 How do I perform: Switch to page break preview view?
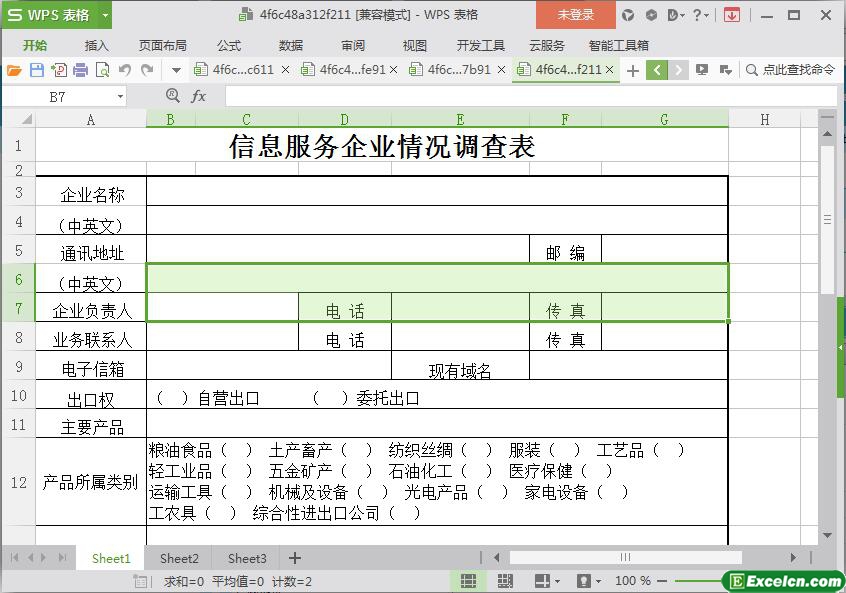504,581
